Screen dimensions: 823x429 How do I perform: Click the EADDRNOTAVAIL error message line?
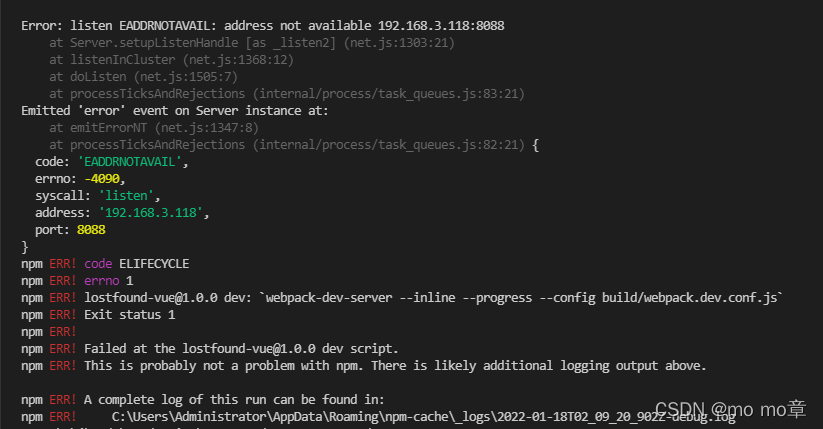click(x=262, y=26)
